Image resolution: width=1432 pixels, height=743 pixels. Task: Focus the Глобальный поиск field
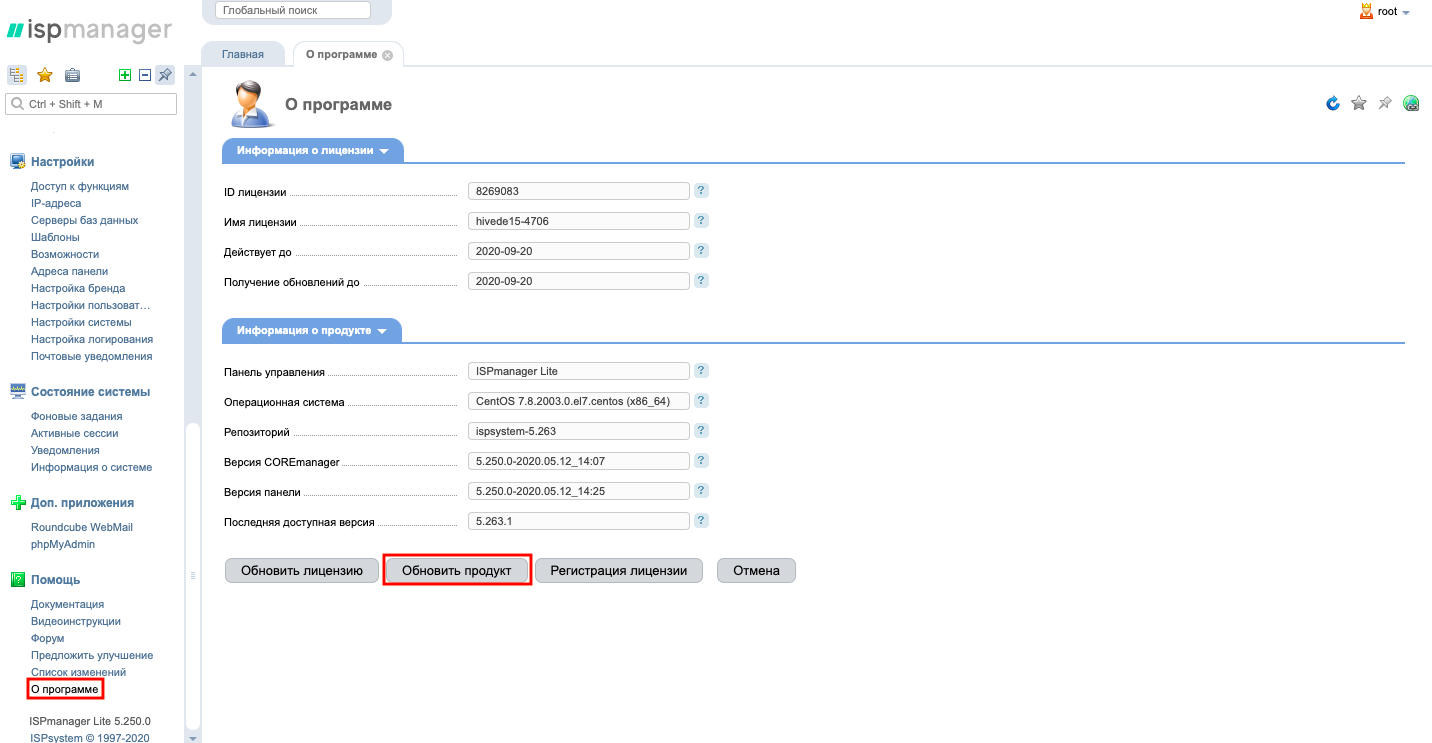(x=293, y=10)
